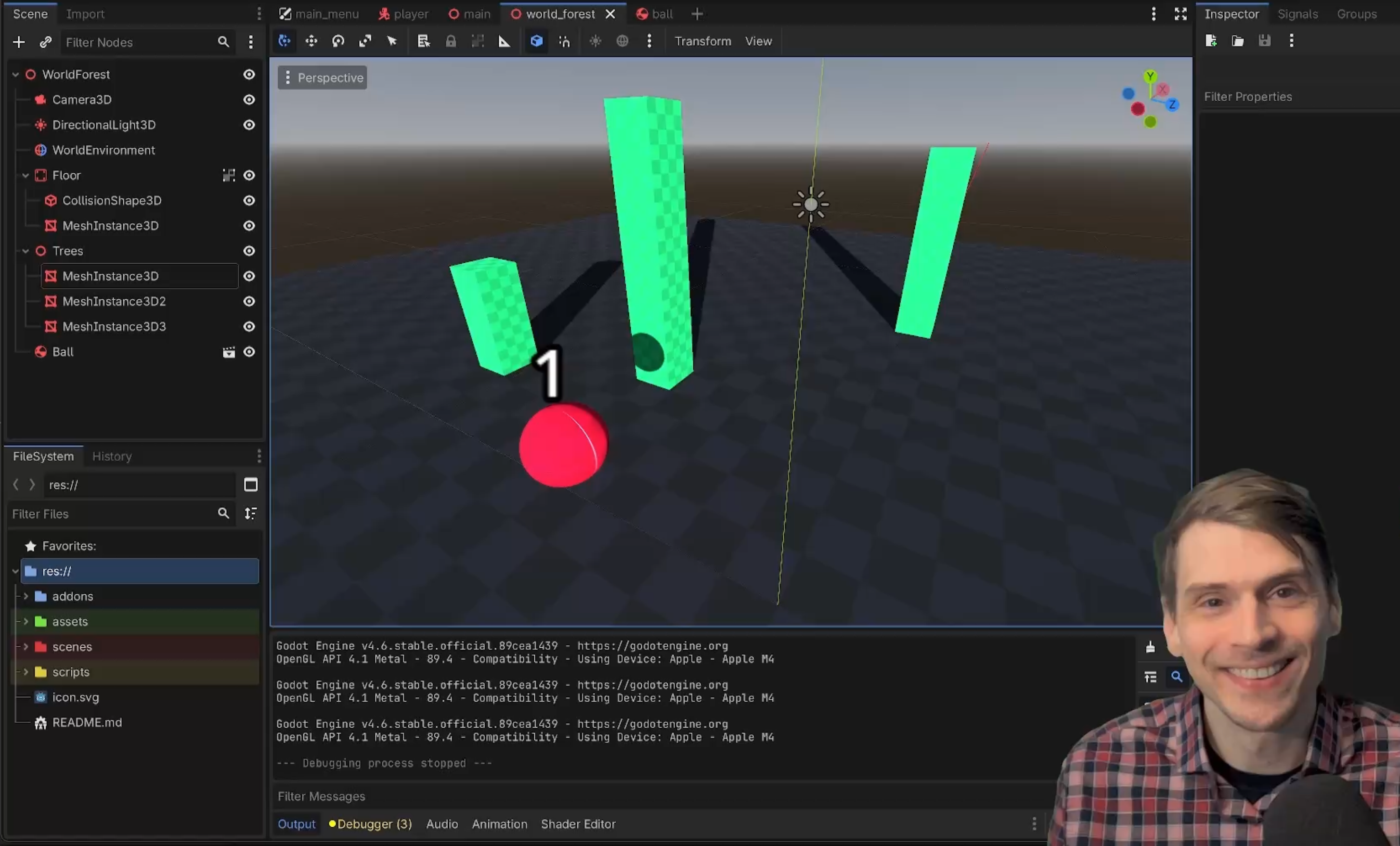Click the Filter Nodes search field
The image size is (1400, 846).
pyautogui.click(x=136, y=42)
